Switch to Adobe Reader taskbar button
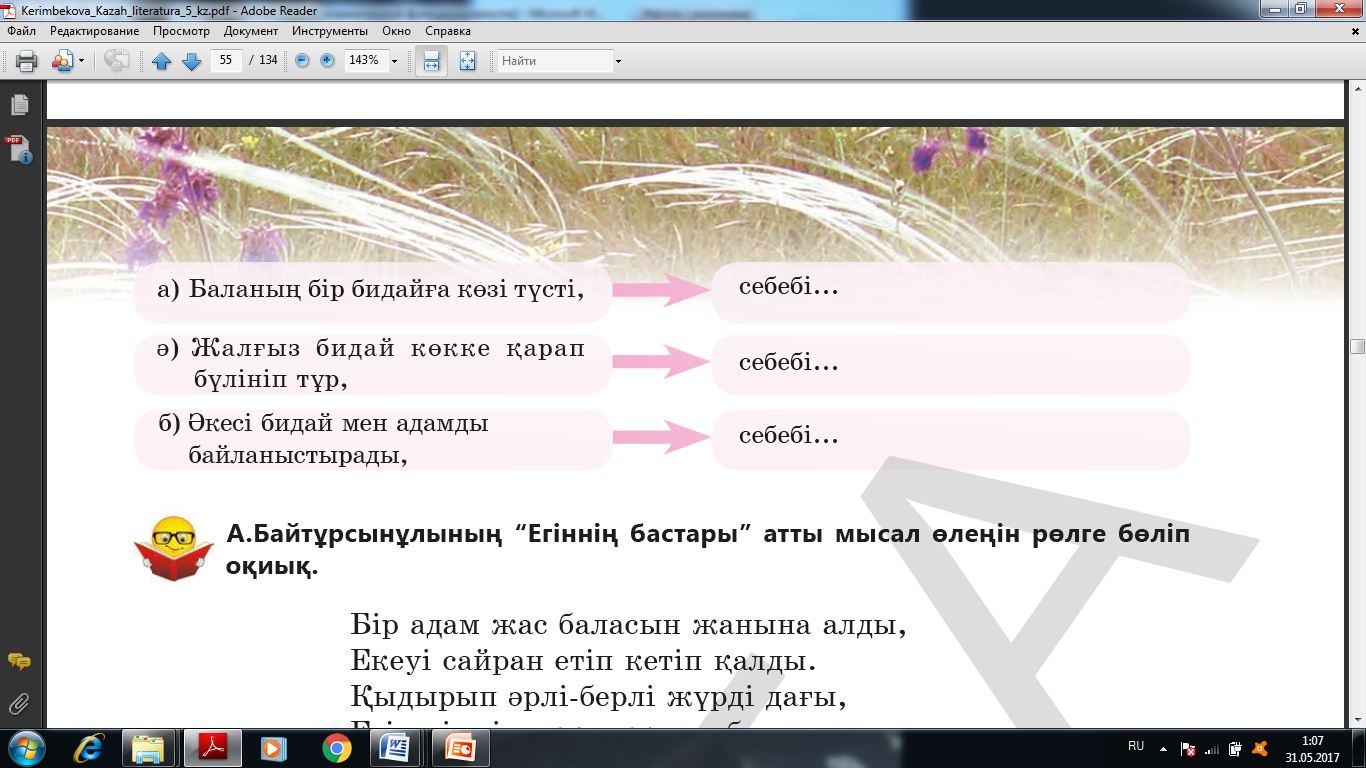This screenshot has width=1366, height=768. tap(212, 747)
